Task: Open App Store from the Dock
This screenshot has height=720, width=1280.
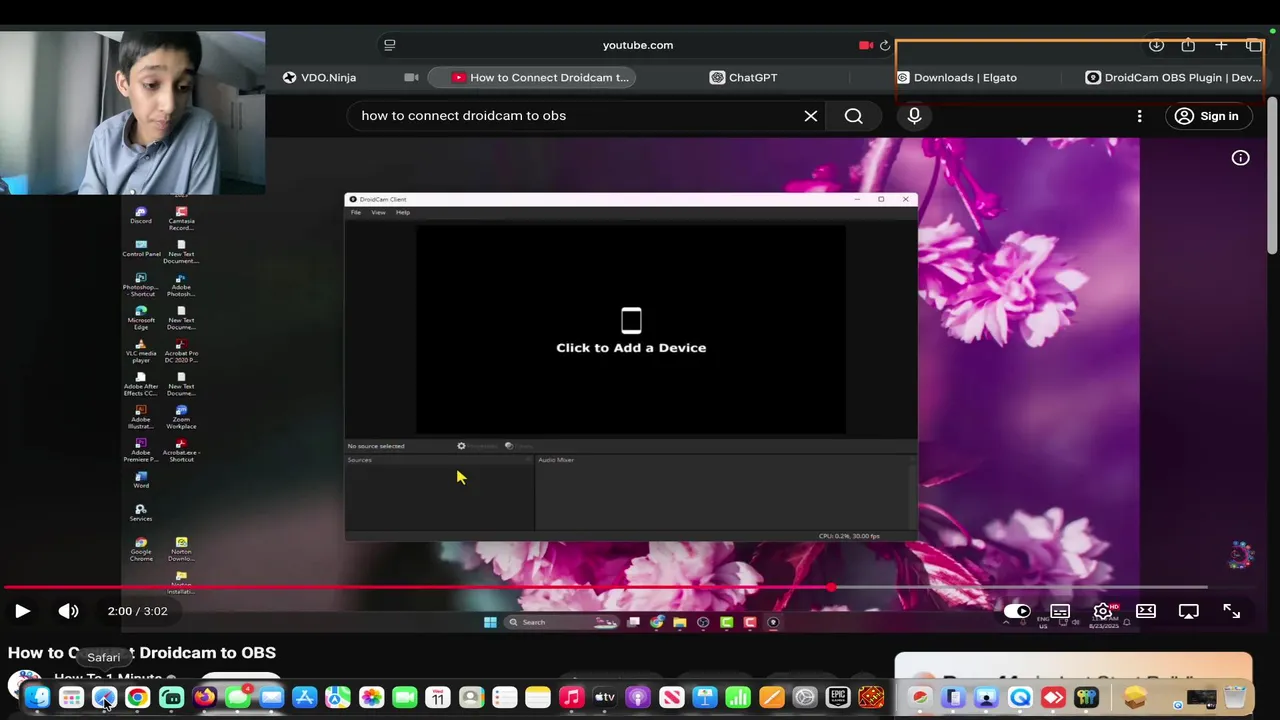Action: point(304,697)
